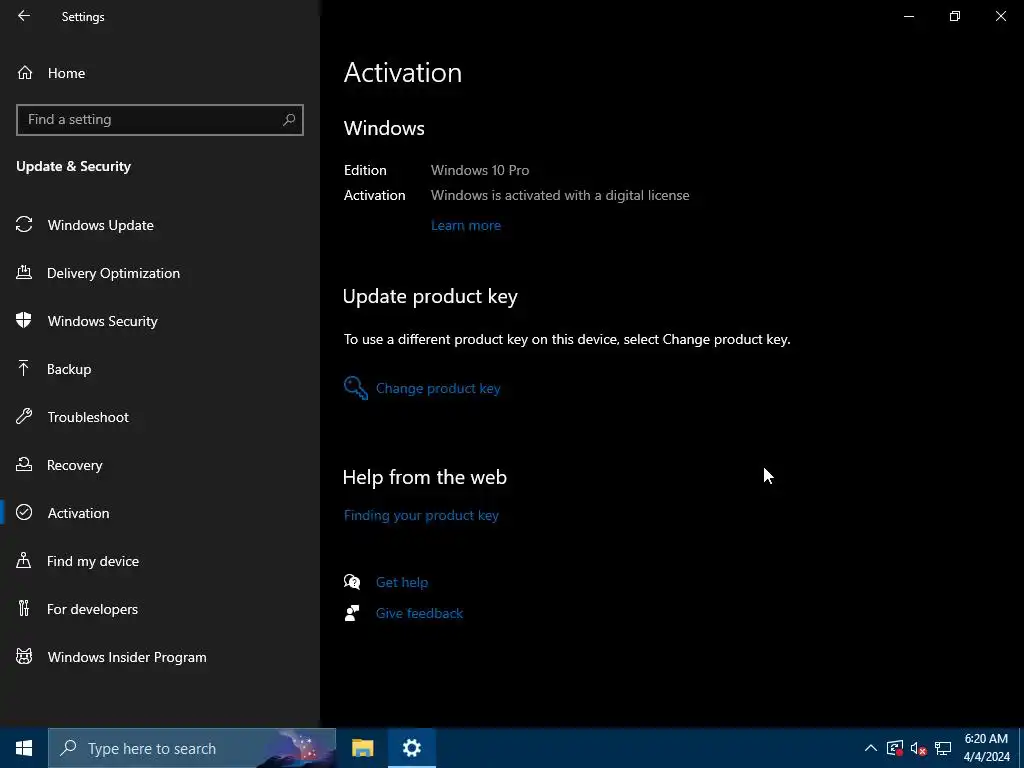
Task: Open the taskbar clock showing 6:20 AM
Action: point(986,748)
